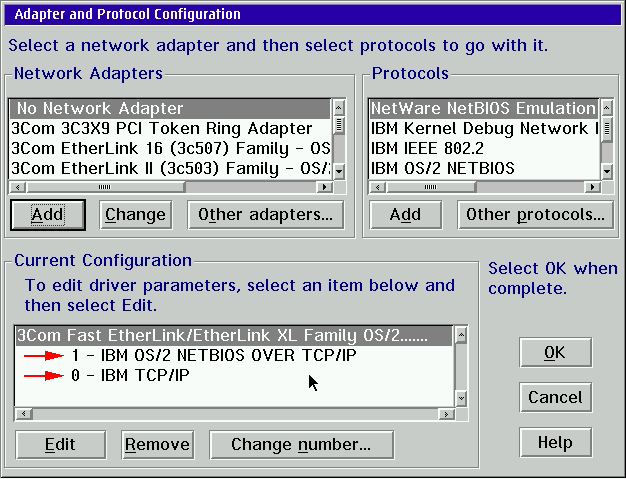Image resolution: width=626 pixels, height=479 pixels.
Task: Select 3Com EtherLink 16 (3c507) Family
Action: [x=170, y=148]
